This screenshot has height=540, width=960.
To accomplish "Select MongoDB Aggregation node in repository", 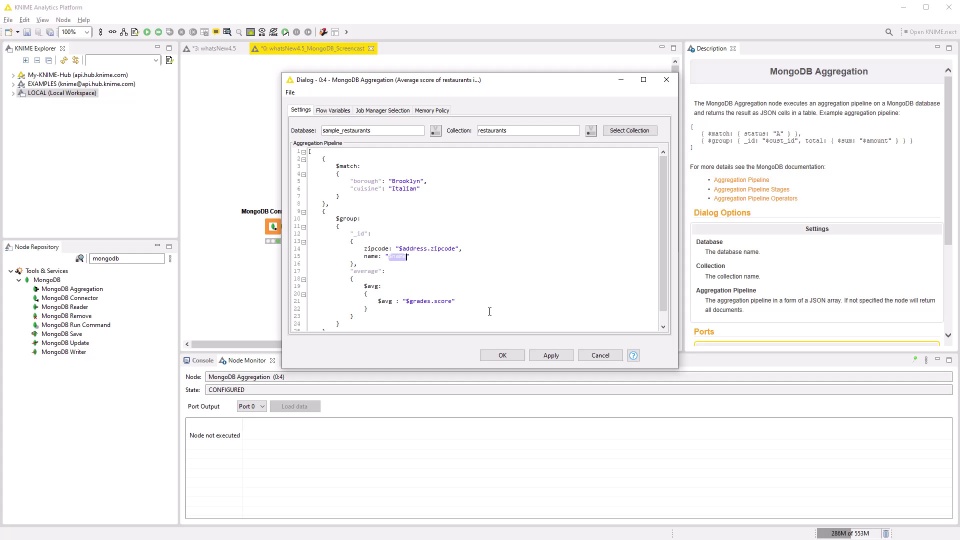I will click(72, 289).
